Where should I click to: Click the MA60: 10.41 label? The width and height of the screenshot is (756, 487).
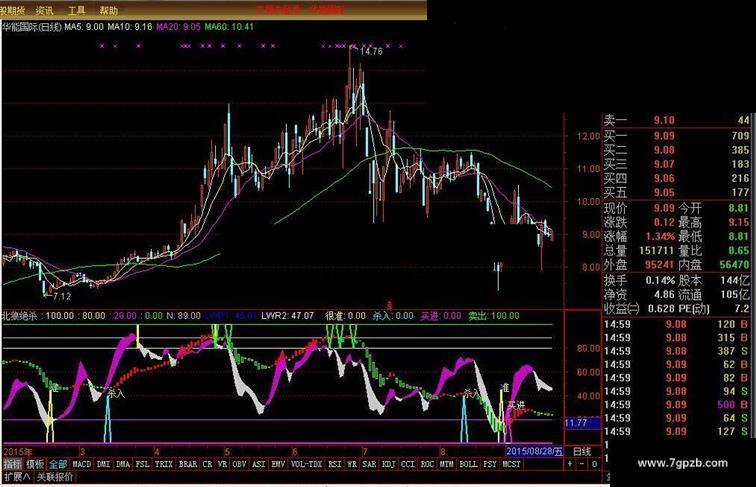[229, 27]
